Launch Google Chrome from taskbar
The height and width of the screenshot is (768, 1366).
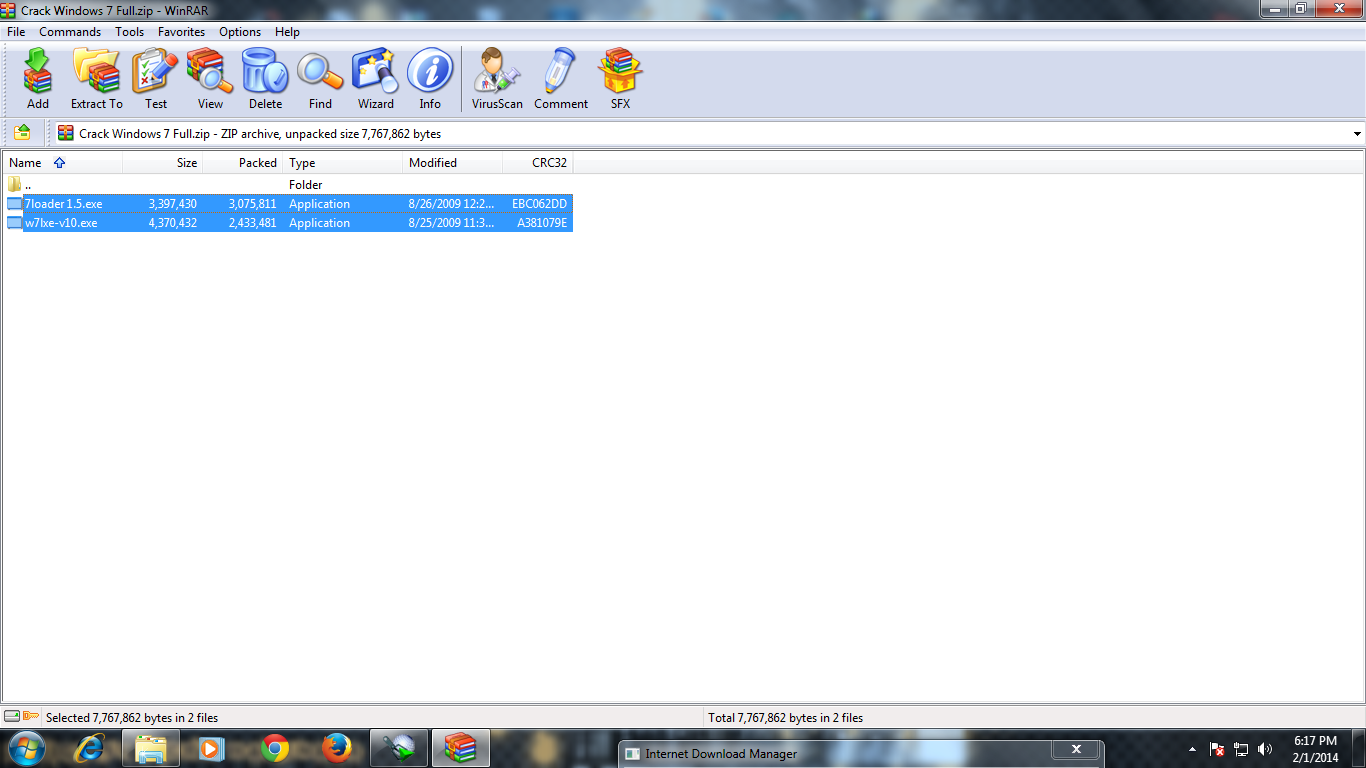(x=275, y=748)
